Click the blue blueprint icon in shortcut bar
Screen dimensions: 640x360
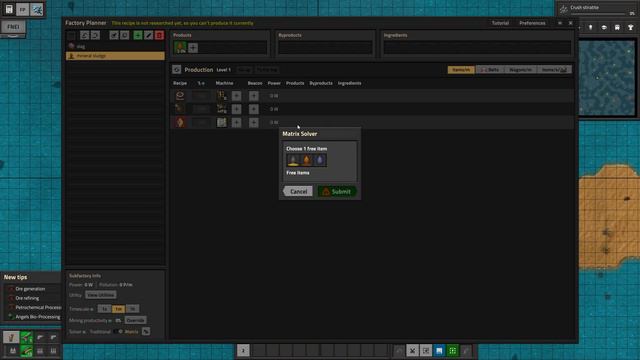(439, 350)
